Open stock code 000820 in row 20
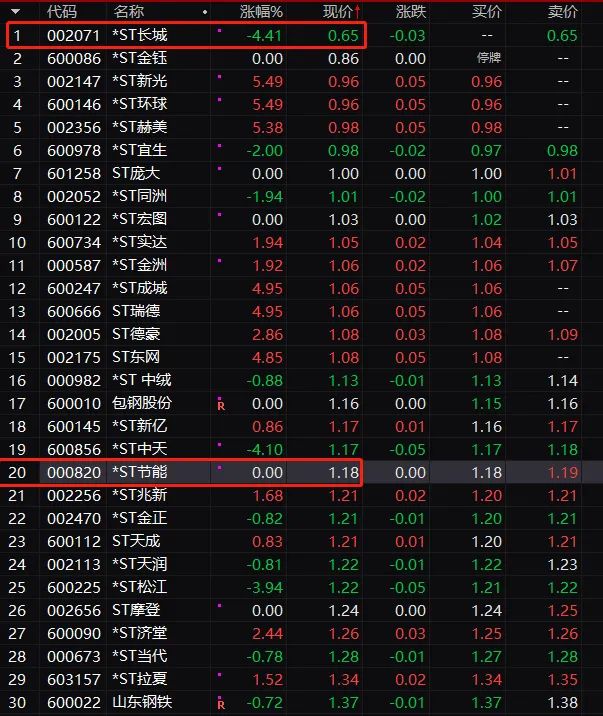 click(x=74, y=473)
